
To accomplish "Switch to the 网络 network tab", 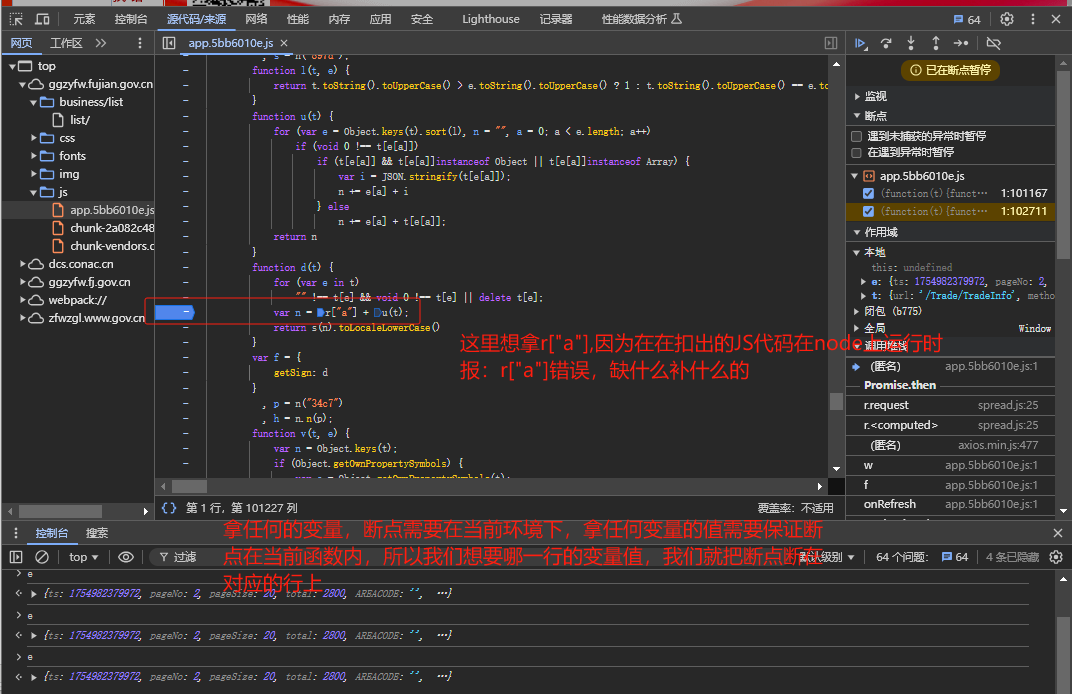I will (x=256, y=19).
